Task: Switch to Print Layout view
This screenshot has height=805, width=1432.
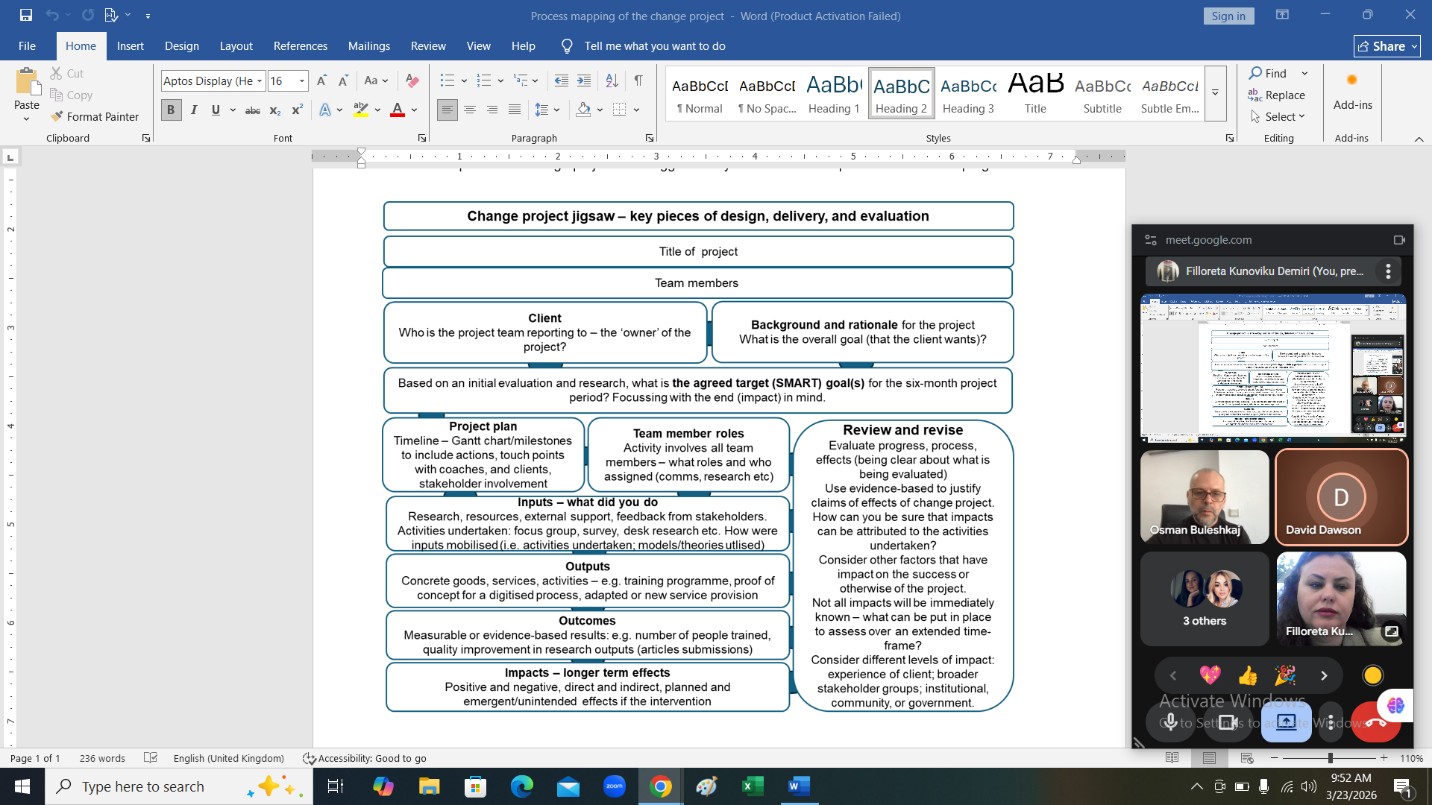Action: coord(1210,758)
